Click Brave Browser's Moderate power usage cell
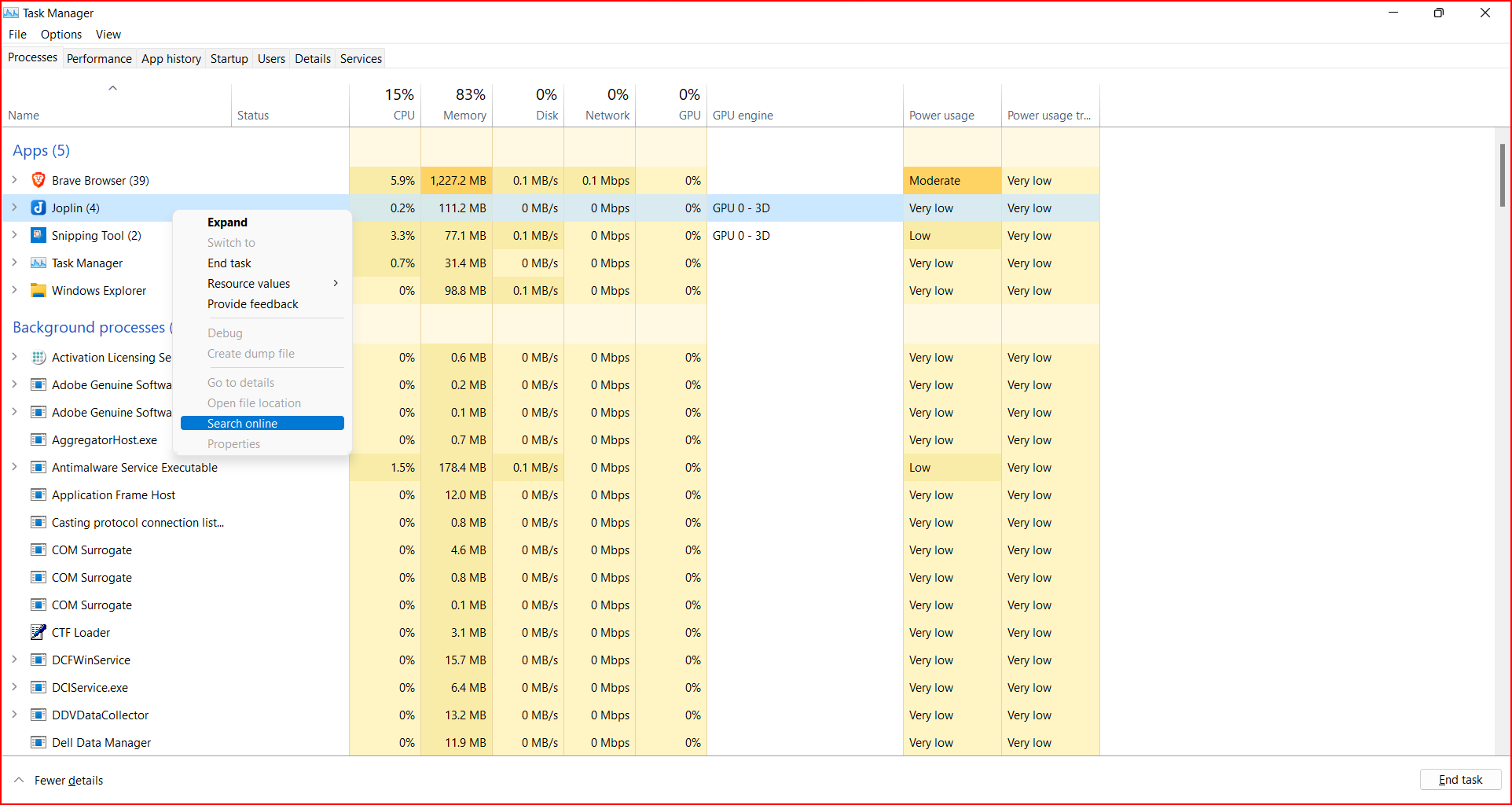The image size is (1512, 805). pos(952,180)
